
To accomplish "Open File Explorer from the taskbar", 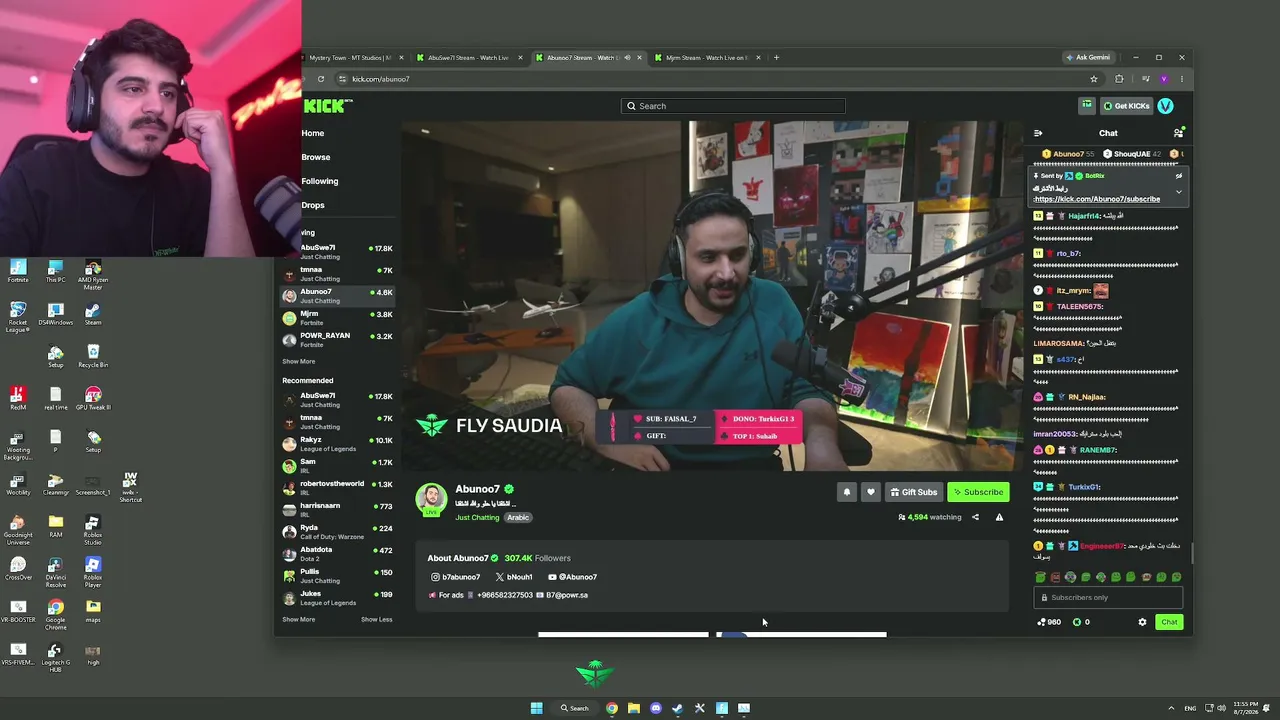I will (x=634, y=708).
